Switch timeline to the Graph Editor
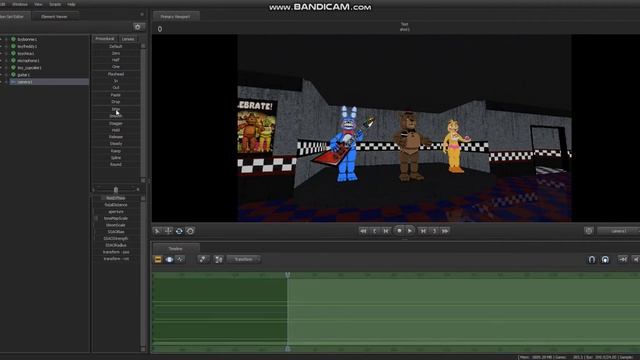640x360 pixels. point(180,260)
